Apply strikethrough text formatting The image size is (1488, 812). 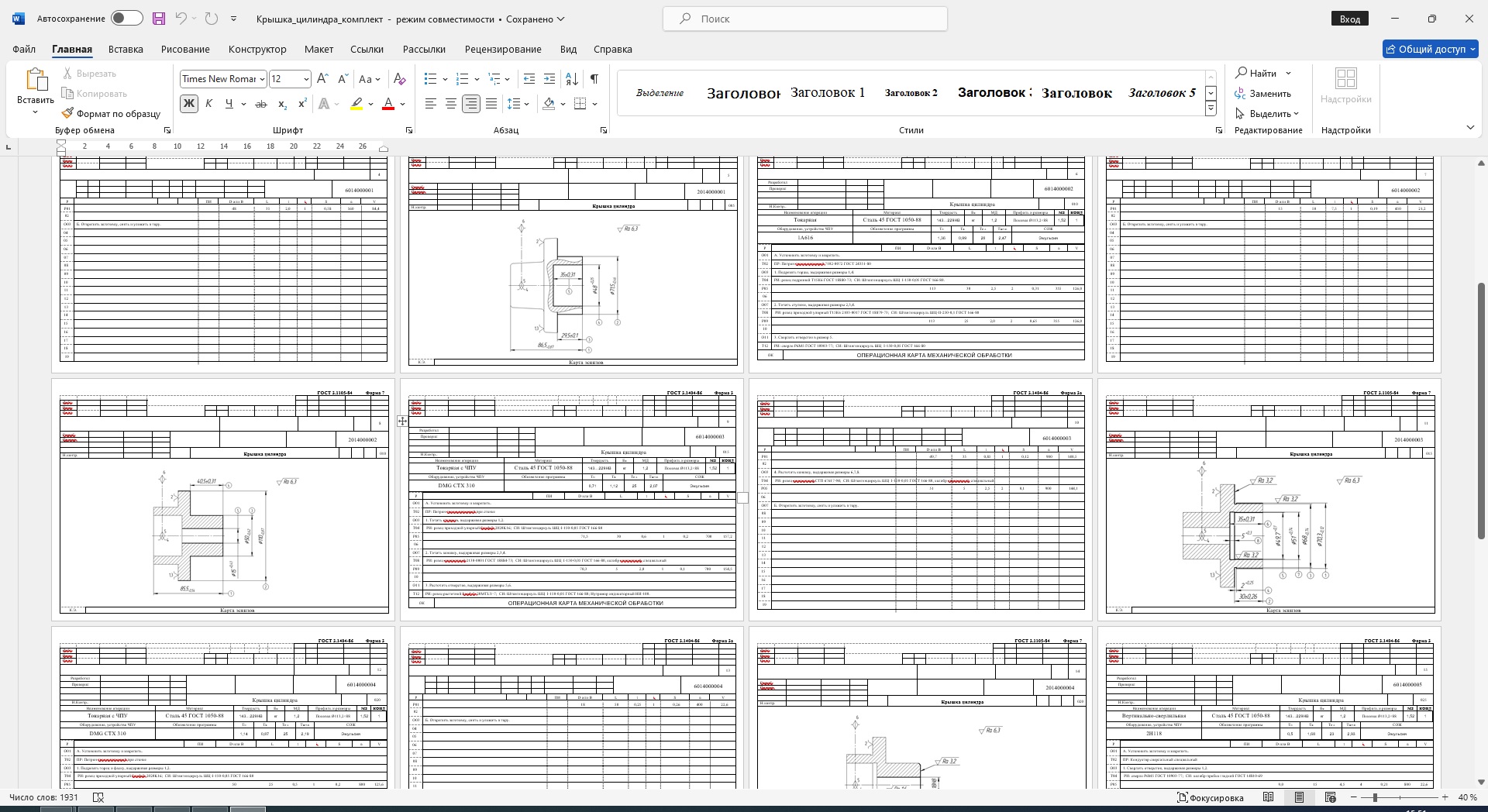(x=261, y=104)
